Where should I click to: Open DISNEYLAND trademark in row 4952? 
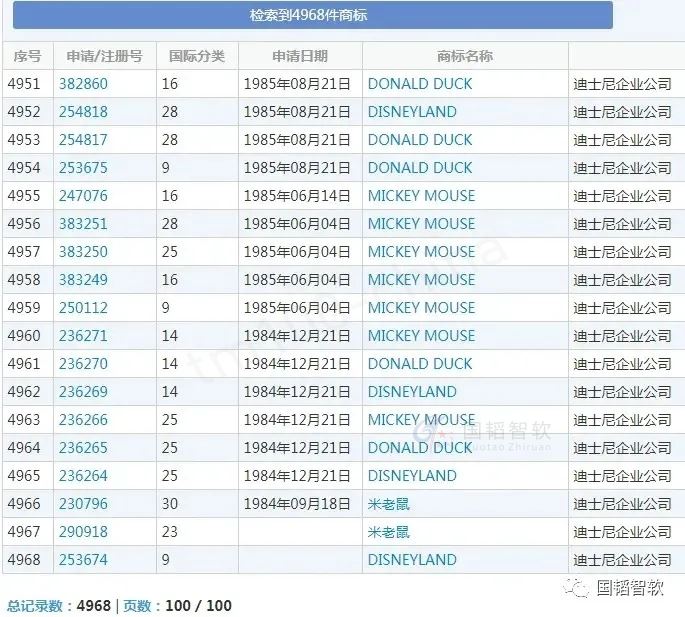412,111
